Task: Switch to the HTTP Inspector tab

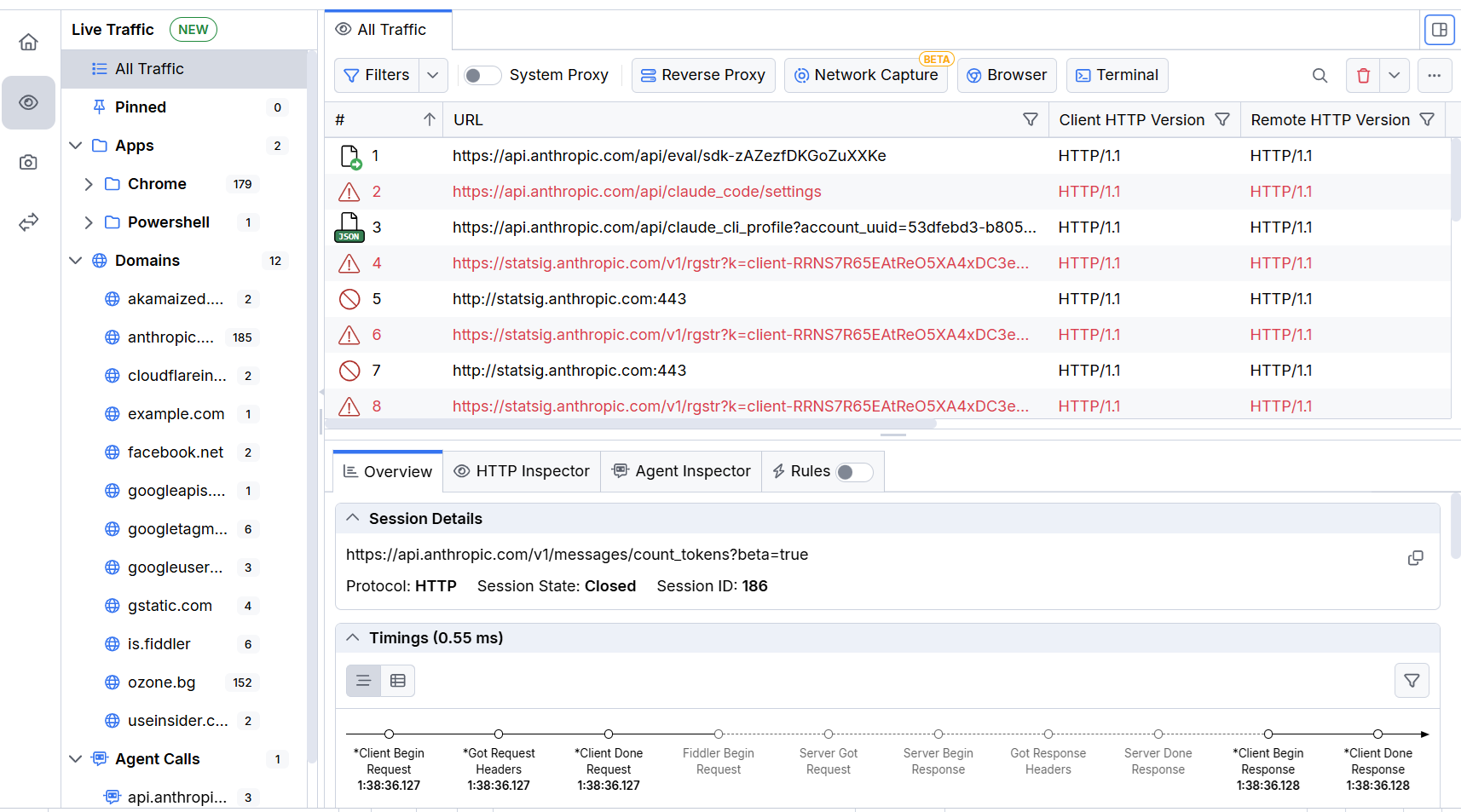Action: pos(522,471)
